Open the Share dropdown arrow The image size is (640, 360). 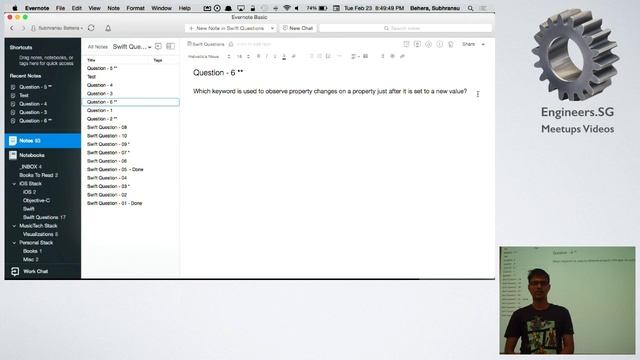pyautogui.click(x=483, y=44)
